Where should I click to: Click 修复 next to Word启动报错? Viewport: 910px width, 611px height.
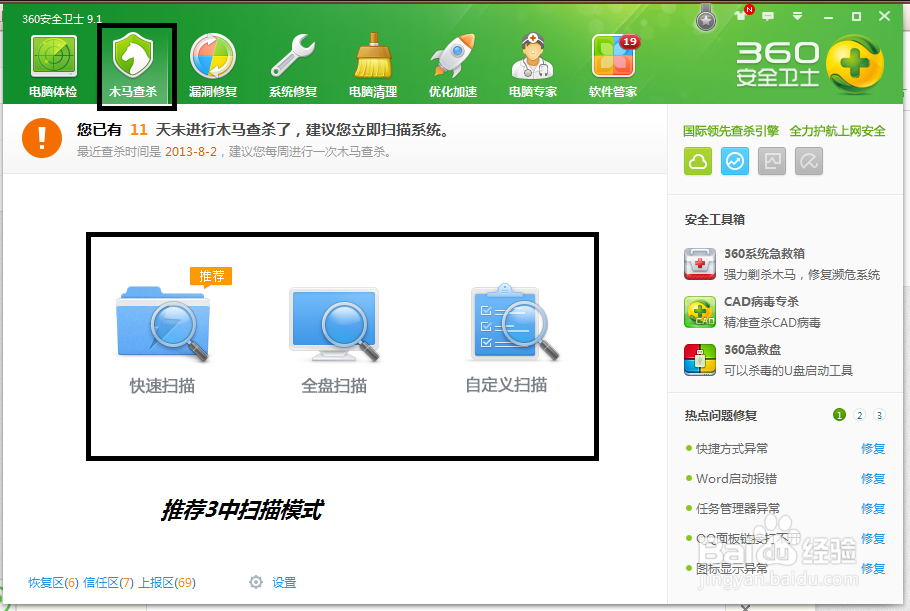click(x=873, y=479)
